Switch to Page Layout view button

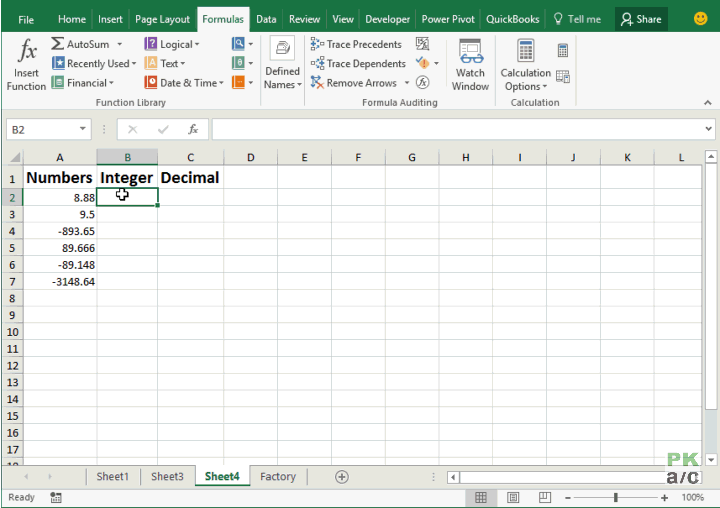(513, 497)
